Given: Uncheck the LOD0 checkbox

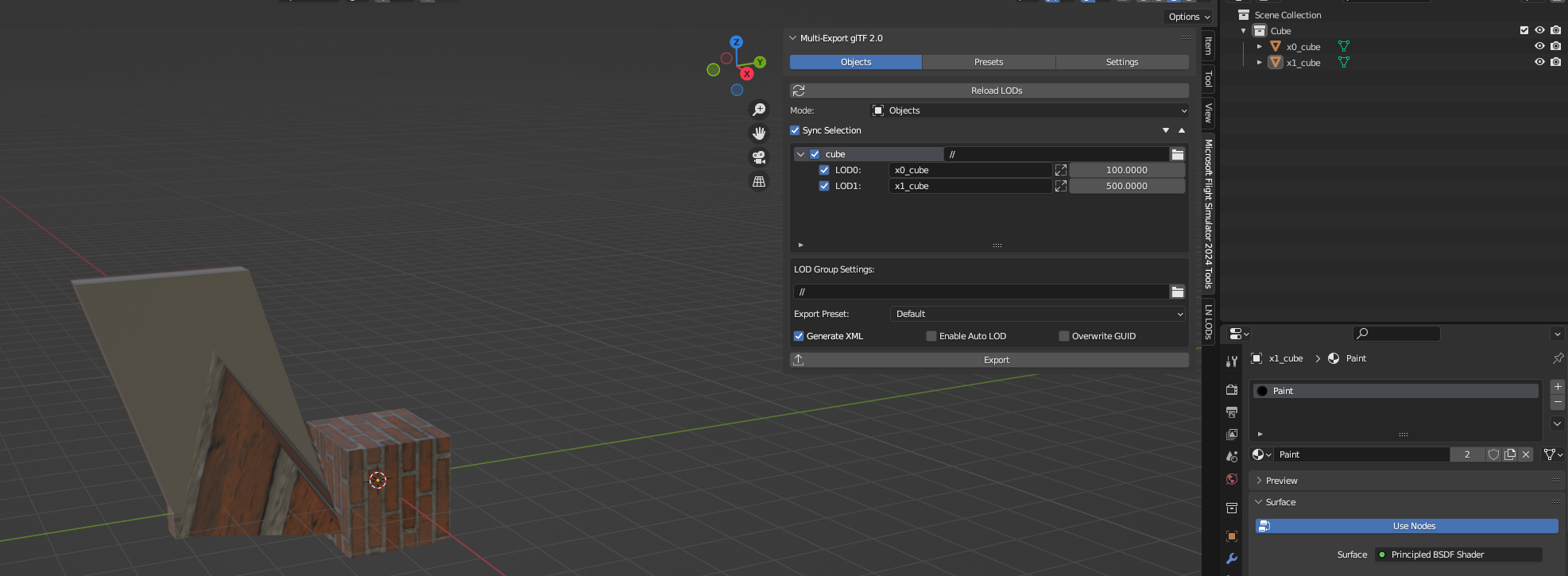Looking at the screenshot, I should click(x=824, y=170).
